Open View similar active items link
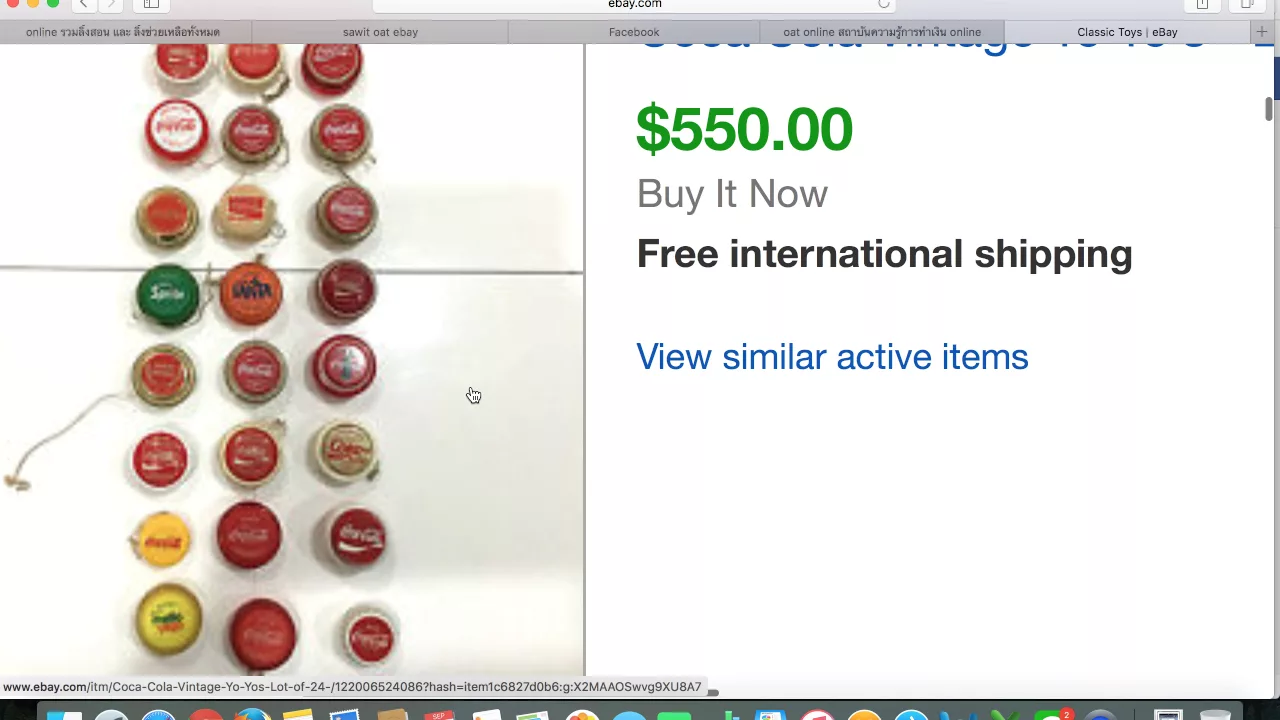 point(832,357)
